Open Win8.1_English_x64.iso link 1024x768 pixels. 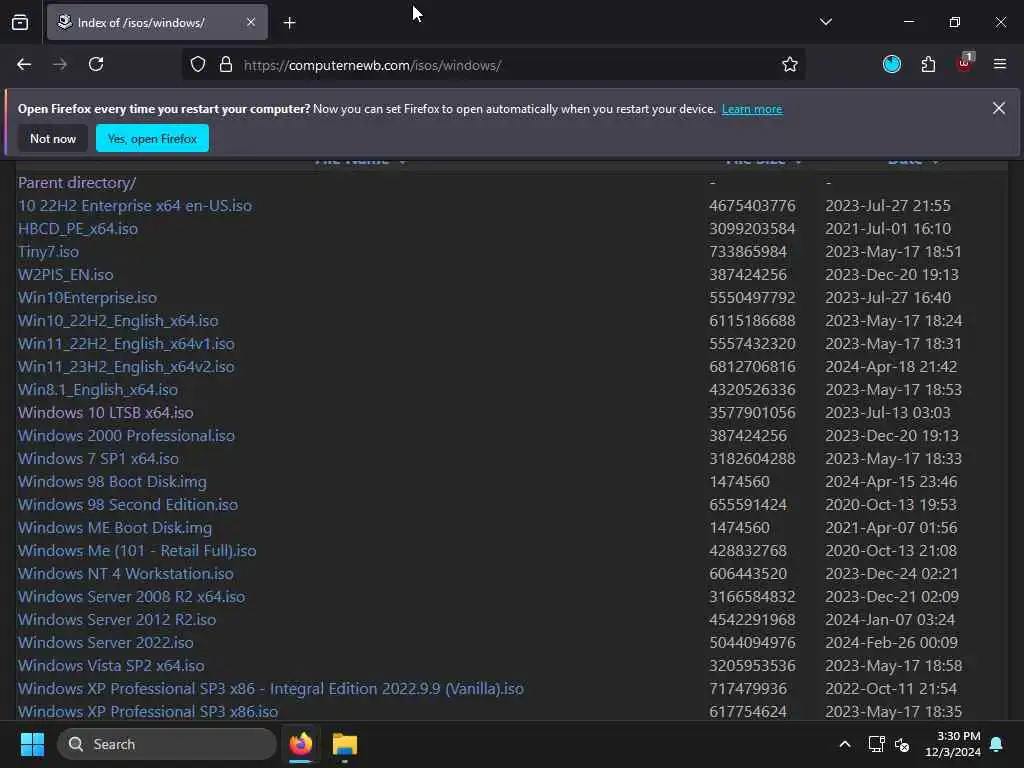[x=98, y=390]
